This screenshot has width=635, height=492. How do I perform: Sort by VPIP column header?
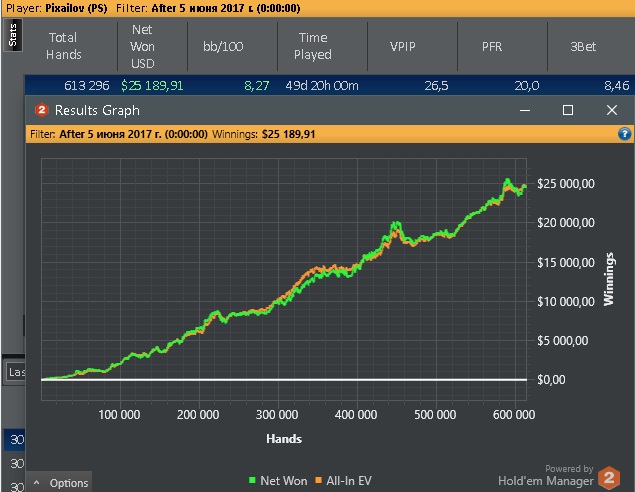(403, 47)
